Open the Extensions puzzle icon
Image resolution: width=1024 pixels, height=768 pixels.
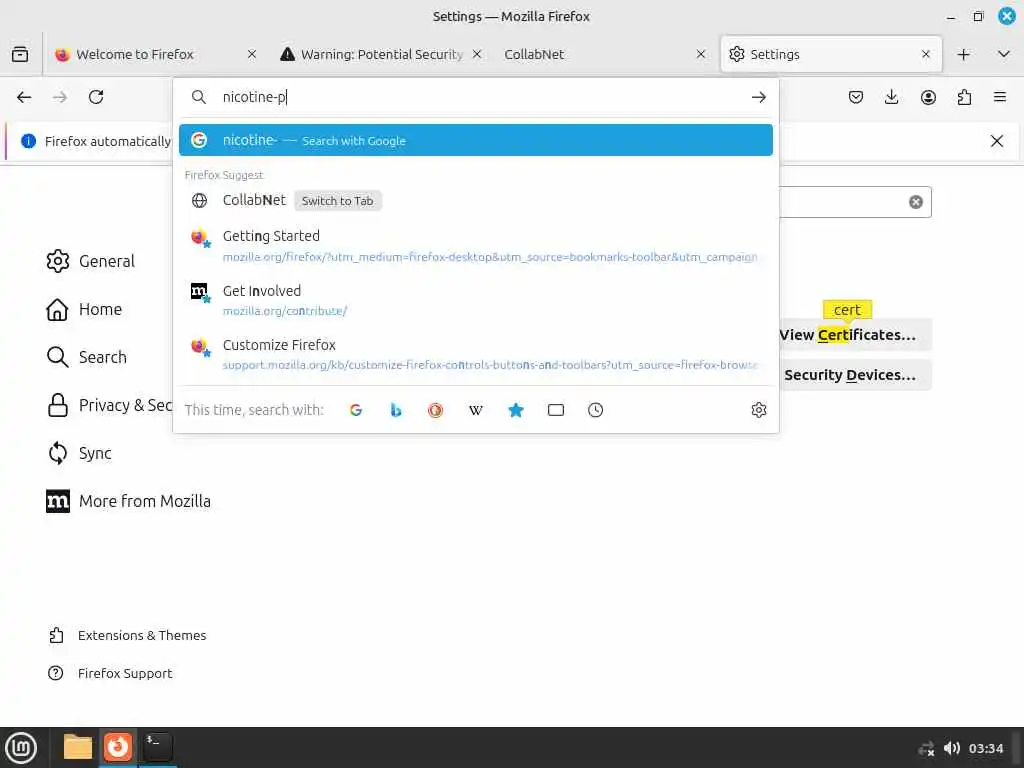click(x=964, y=97)
